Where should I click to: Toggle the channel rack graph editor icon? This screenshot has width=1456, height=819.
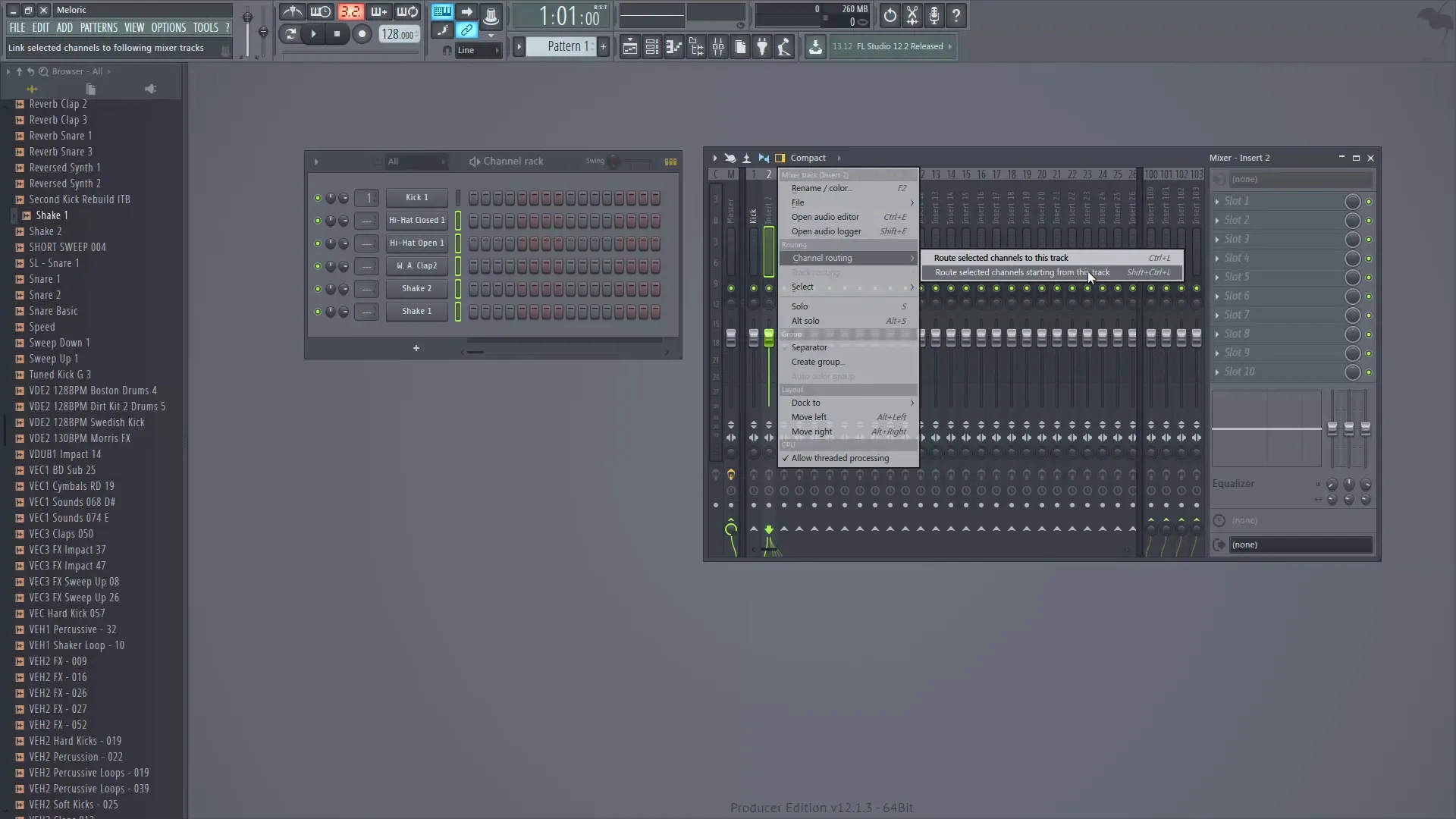tap(670, 162)
